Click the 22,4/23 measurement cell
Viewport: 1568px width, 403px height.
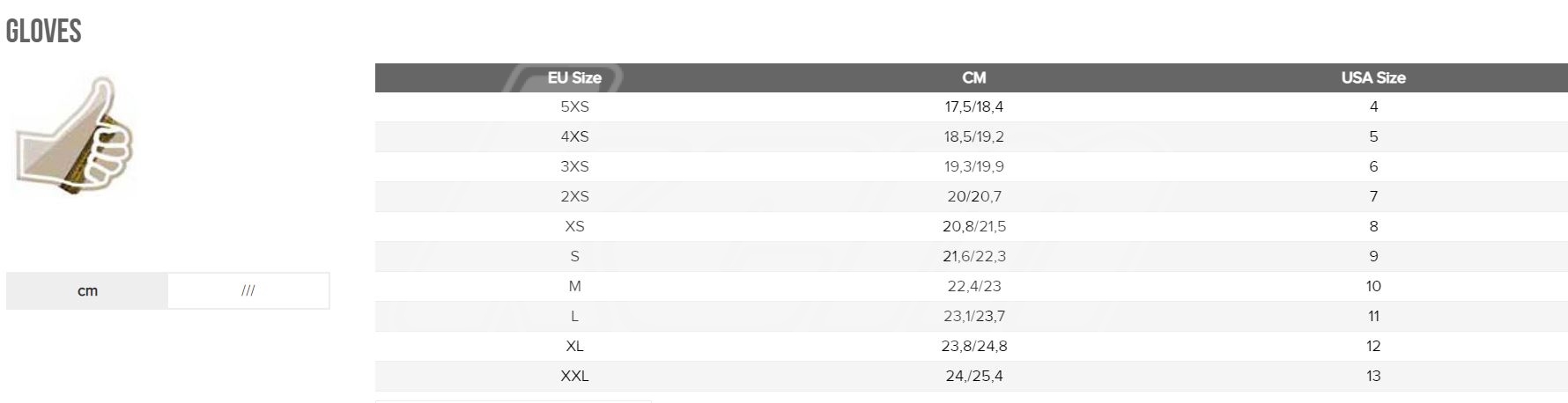(973, 286)
